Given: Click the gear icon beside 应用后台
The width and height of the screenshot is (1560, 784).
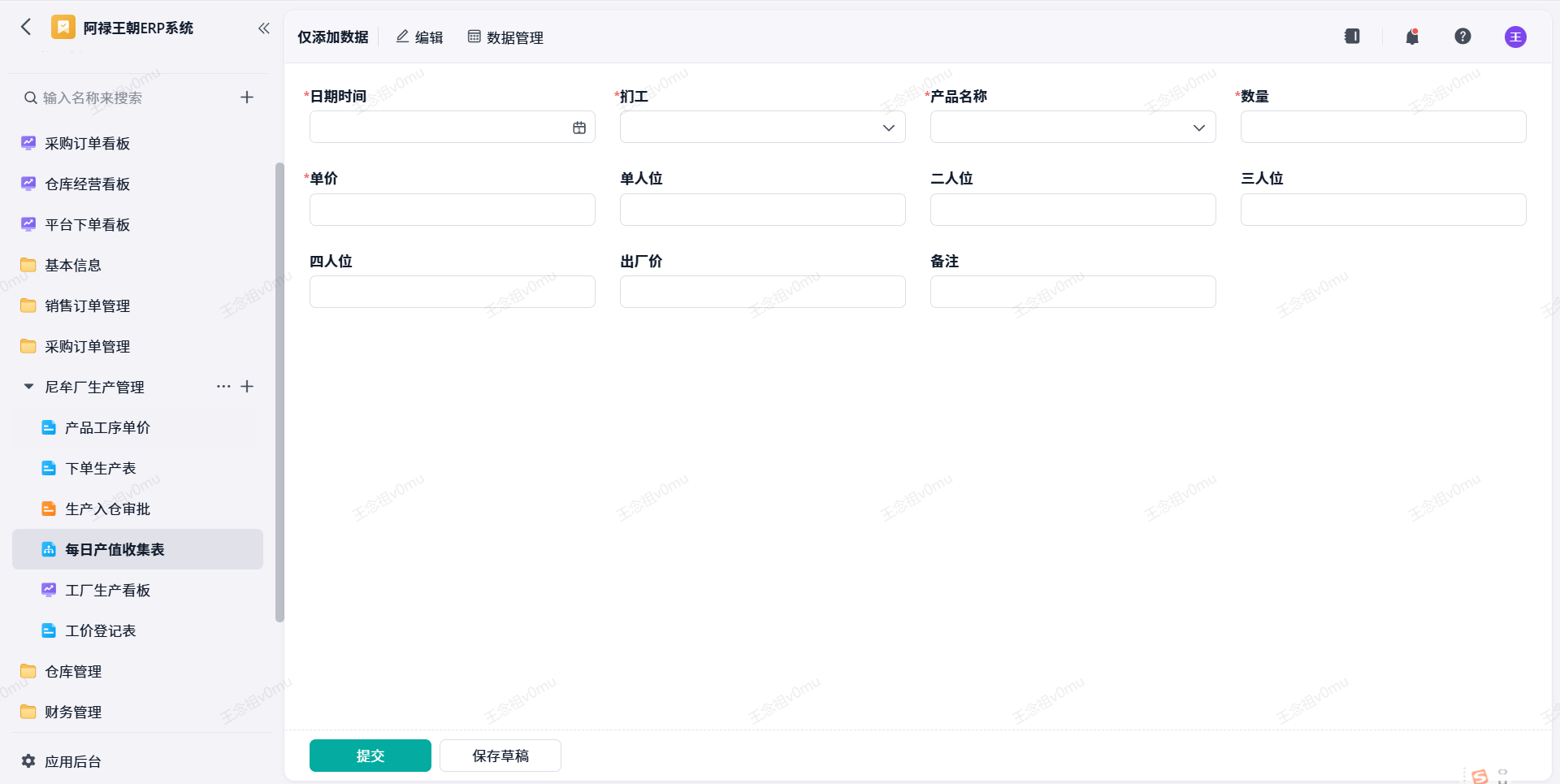Looking at the screenshot, I should pyautogui.click(x=28, y=761).
